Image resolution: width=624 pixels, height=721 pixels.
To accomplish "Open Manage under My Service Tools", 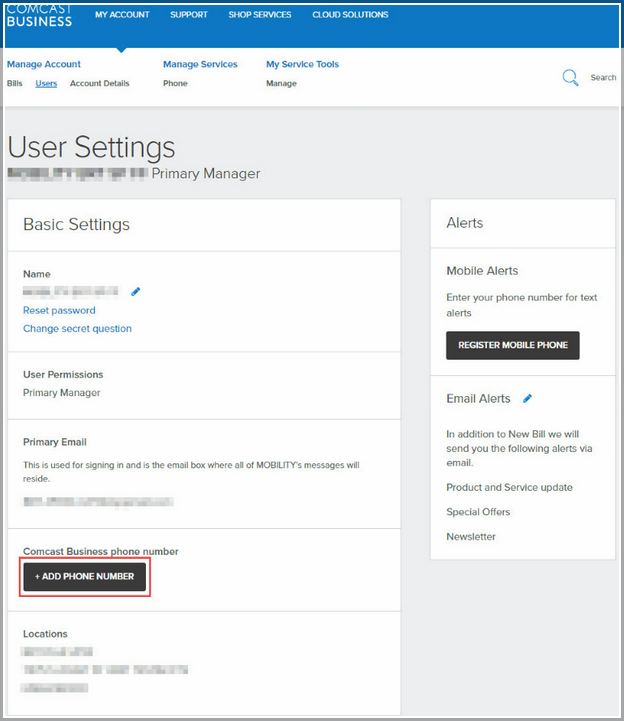I will pyautogui.click(x=281, y=83).
